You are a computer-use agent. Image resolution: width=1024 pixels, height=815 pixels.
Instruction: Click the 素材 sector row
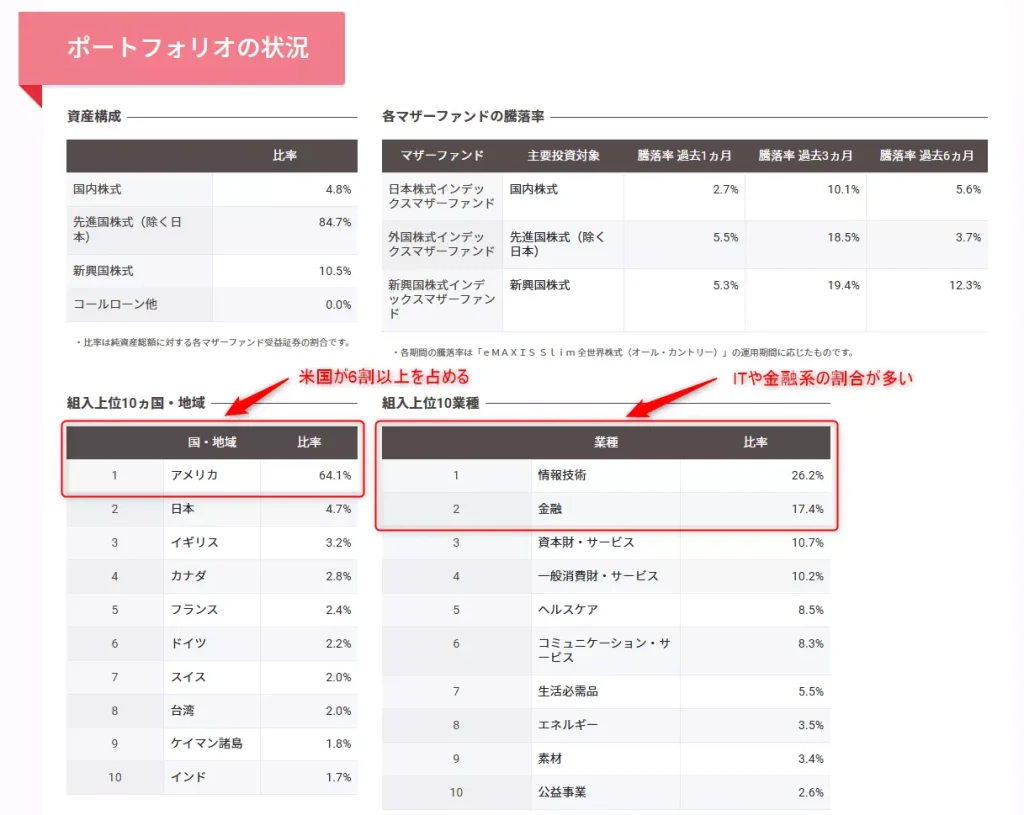coord(606,759)
